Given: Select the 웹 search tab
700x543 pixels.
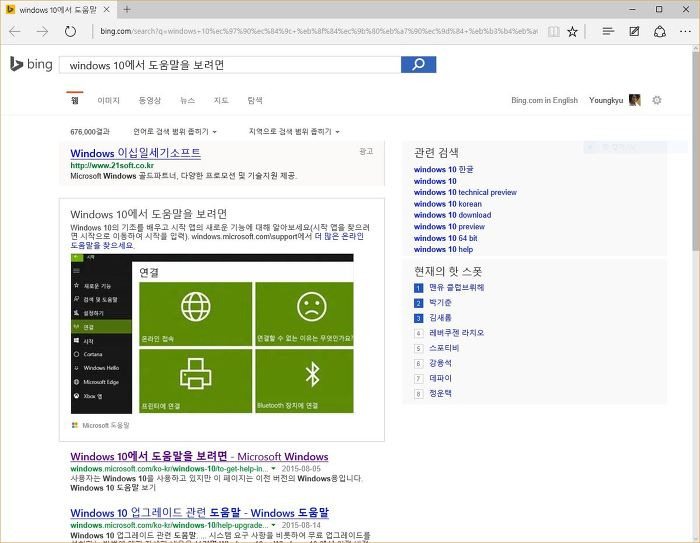Looking at the screenshot, I should coord(75,100).
